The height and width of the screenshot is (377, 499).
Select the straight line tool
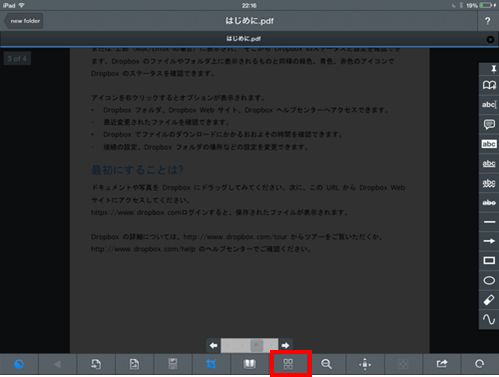[x=489, y=222]
